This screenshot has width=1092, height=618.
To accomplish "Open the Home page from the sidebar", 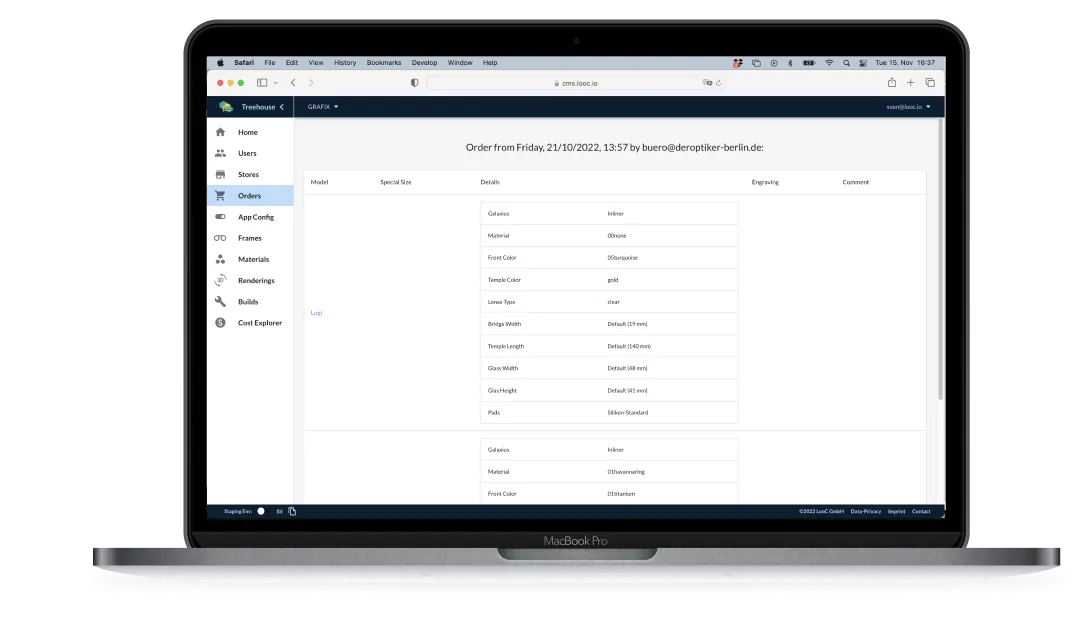I will point(250,132).
